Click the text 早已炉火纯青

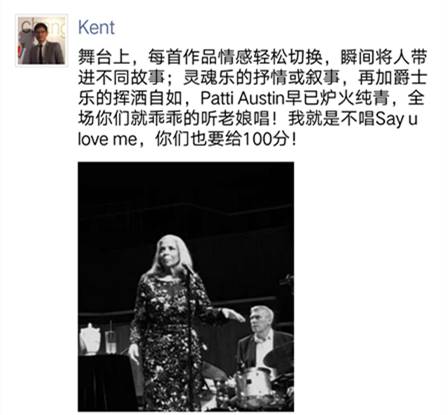pos(337,98)
